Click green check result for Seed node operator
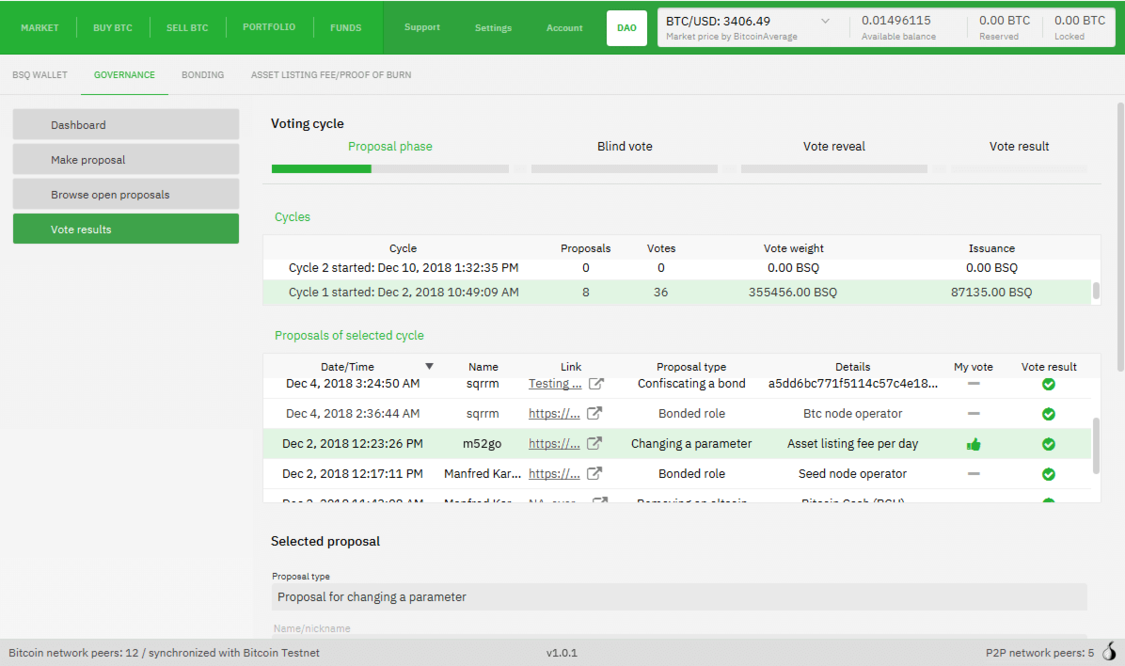The height and width of the screenshot is (666, 1125). [x=1048, y=474]
